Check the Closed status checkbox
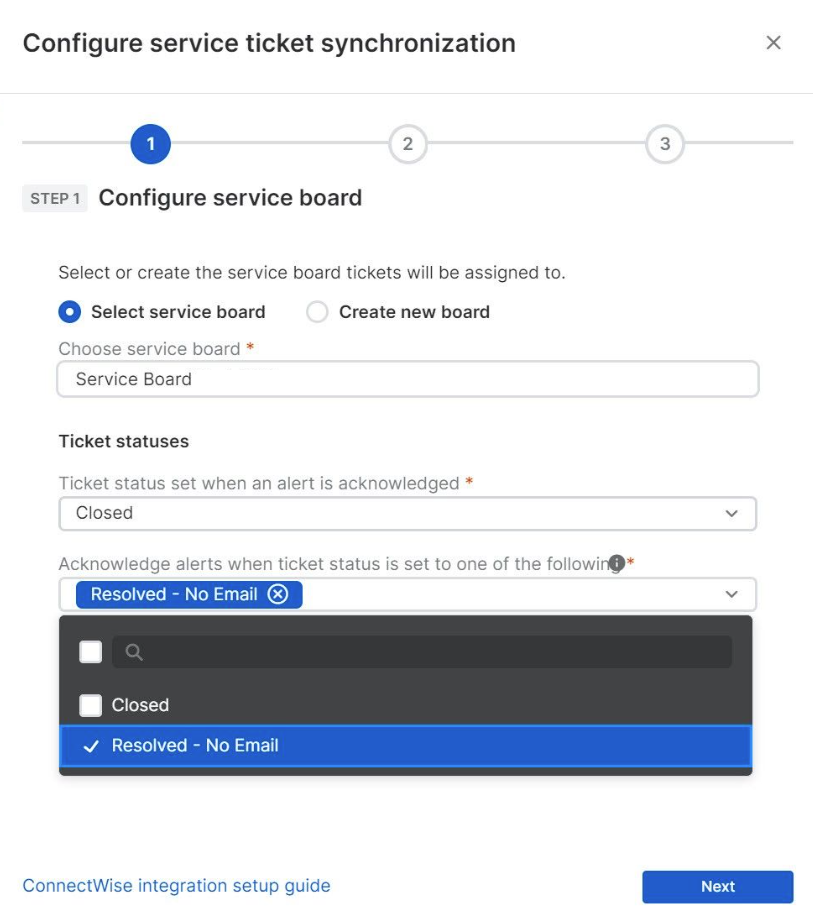813x918 pixels. tap(91, 705)
